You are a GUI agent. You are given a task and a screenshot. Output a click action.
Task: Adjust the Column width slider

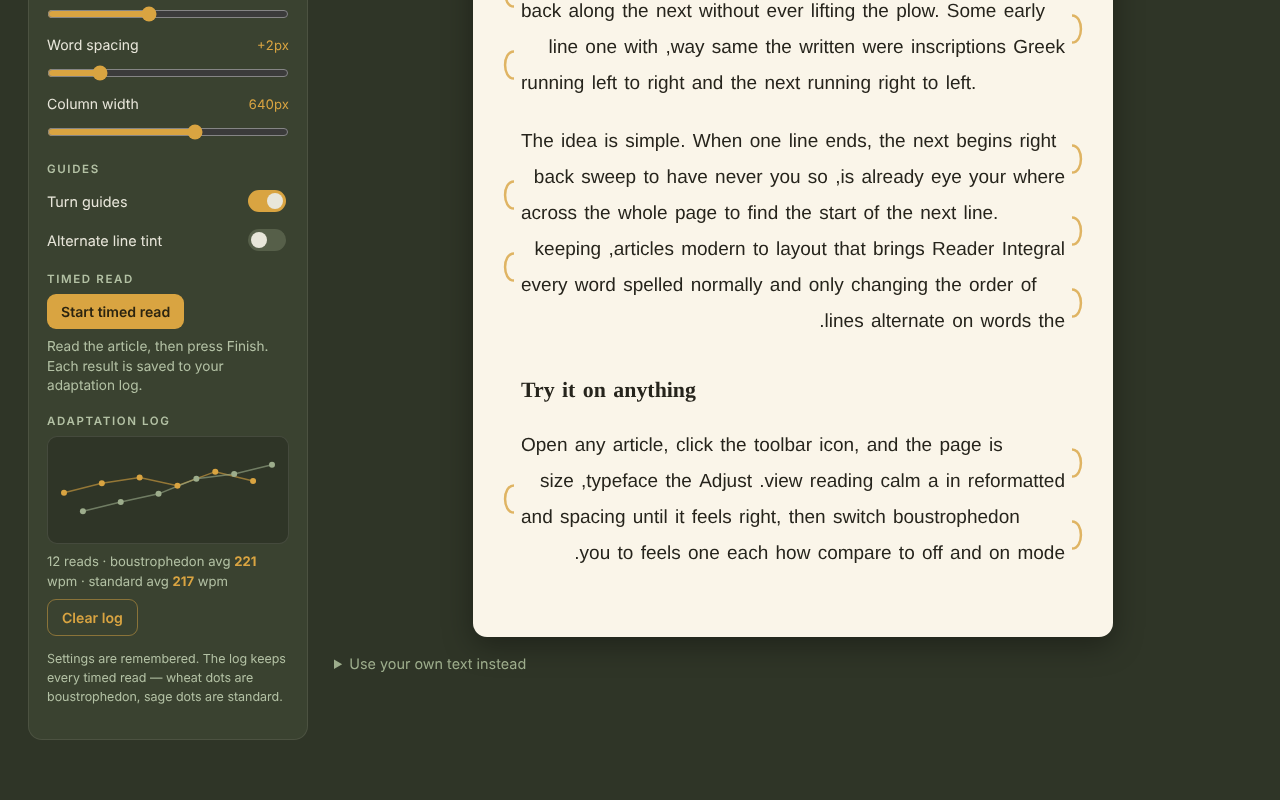click(x=168, y=132)
